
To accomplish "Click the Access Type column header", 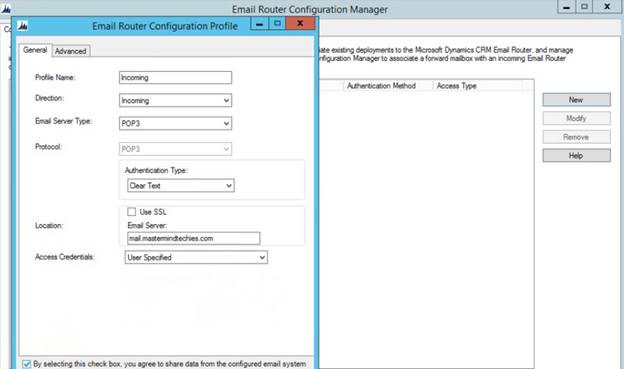I will click(x=478, y=86).
